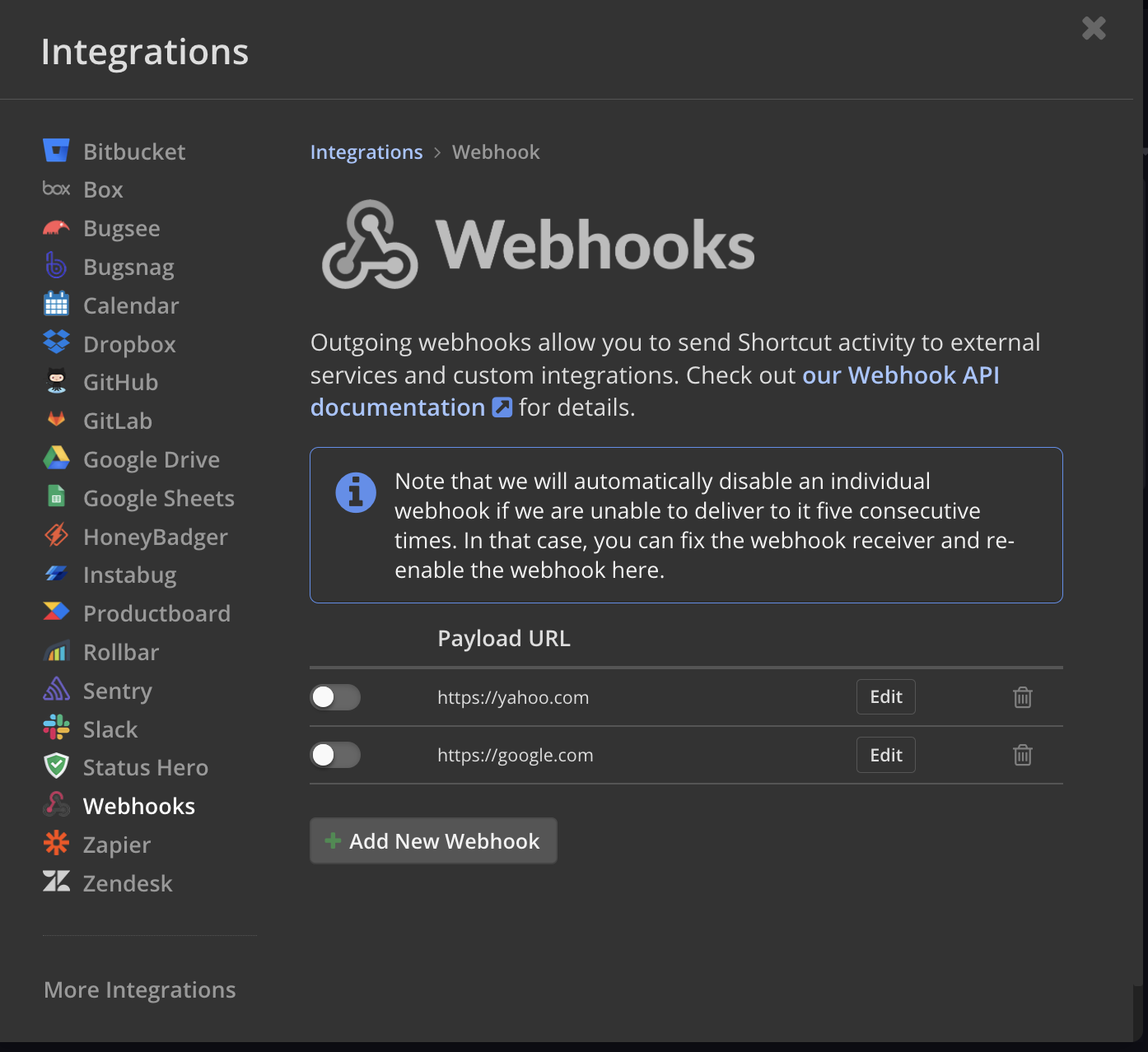
Task: Click the Dropbox icon
Action: click(x=56, y=342)
